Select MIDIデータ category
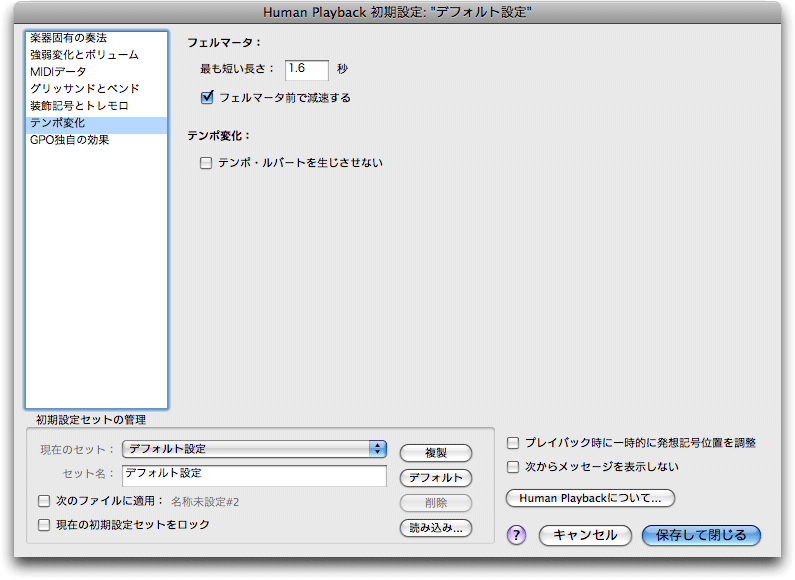 pos(96,71)
